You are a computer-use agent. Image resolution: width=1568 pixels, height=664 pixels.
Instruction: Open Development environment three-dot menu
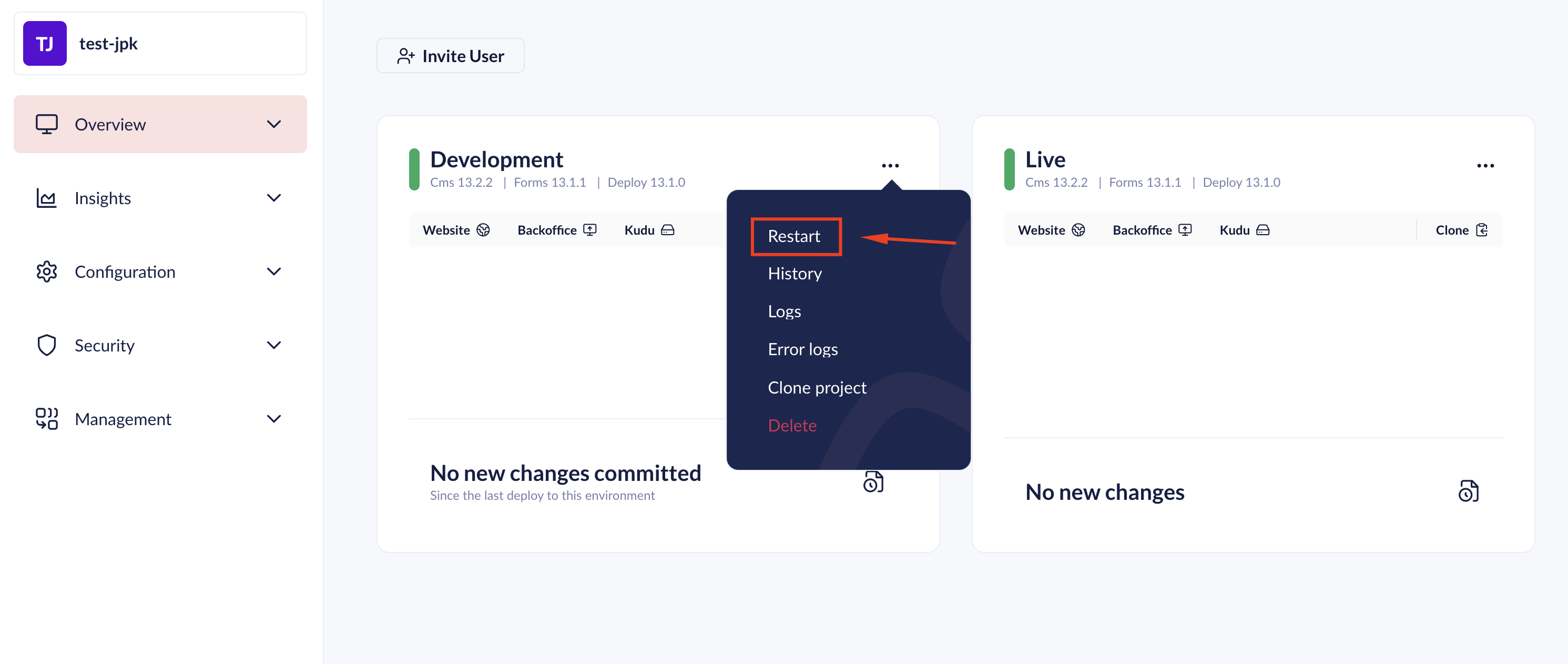pos(890,166)
